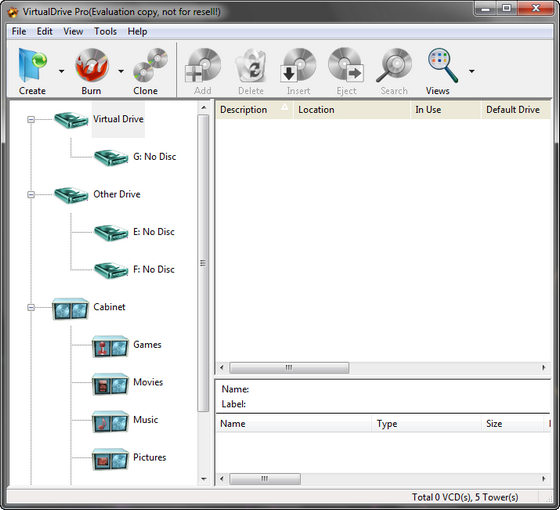Click the Create image toolbar icon
The width and height of the screenshot is (560, 510).
(x=32, y=66)
